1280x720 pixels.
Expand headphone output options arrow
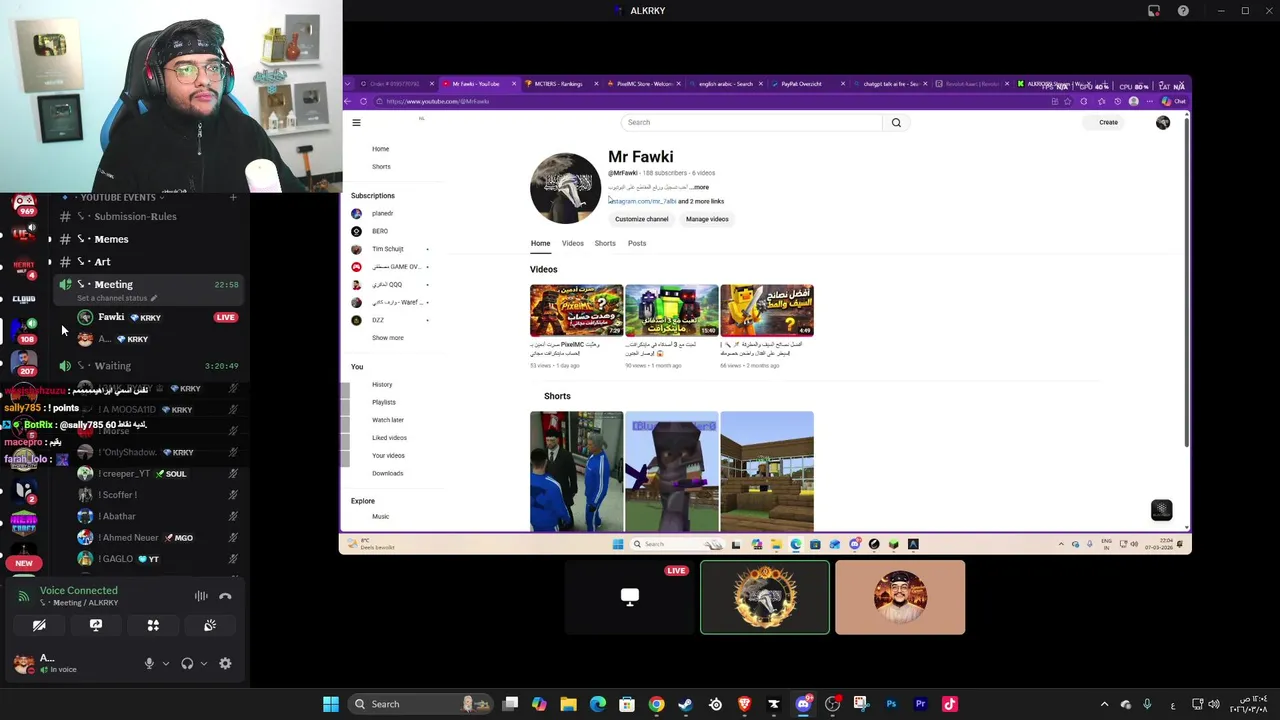click(x=204, y=663)
